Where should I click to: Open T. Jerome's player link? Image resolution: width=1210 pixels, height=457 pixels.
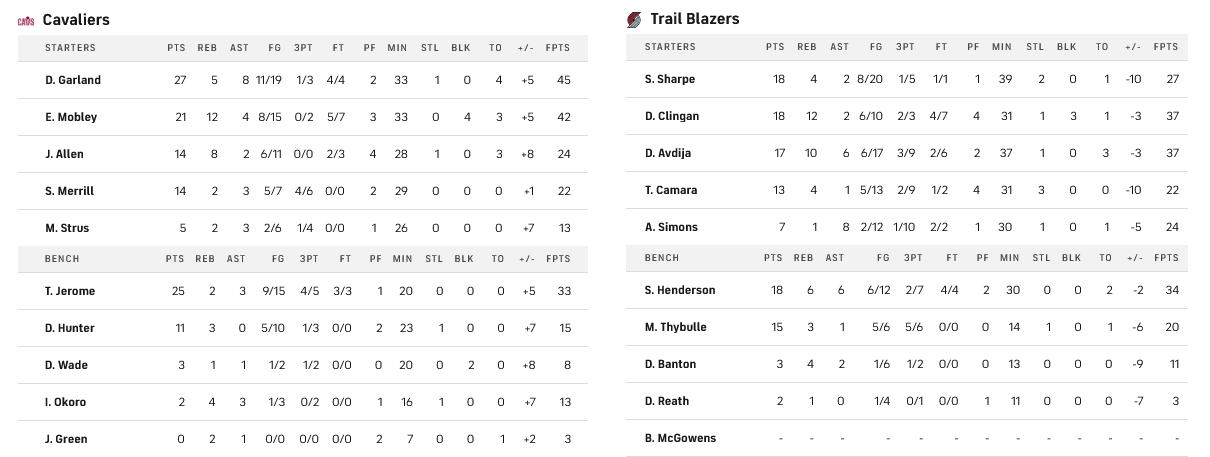[69, 291]
